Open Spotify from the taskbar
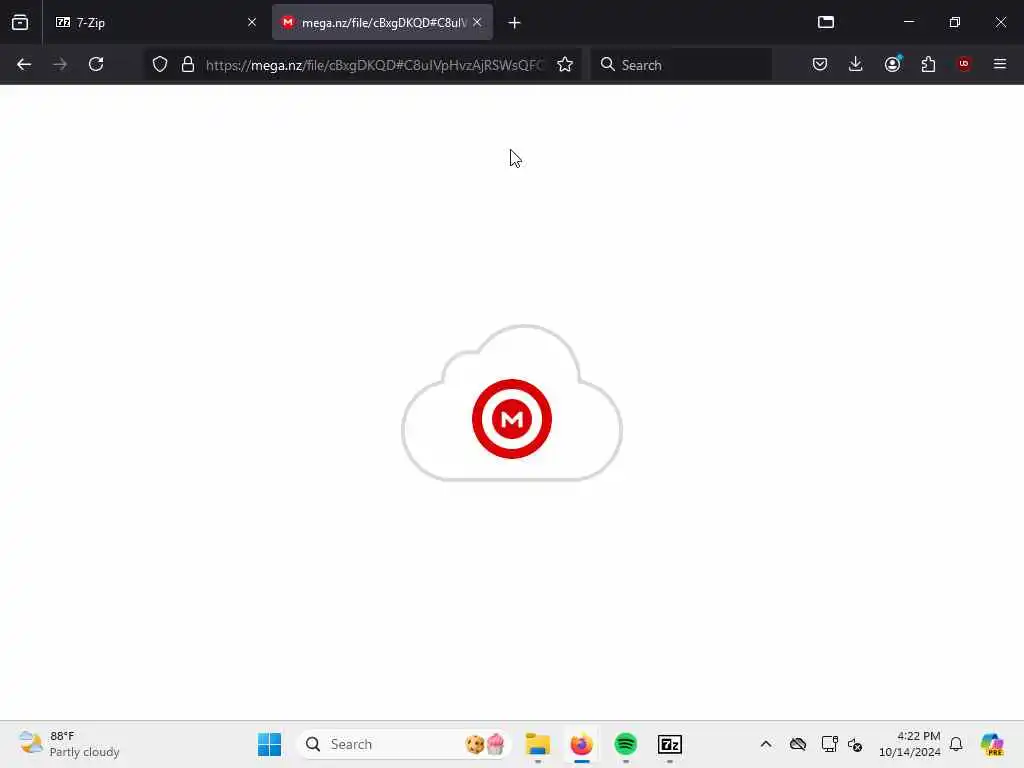 coord(626,744)
